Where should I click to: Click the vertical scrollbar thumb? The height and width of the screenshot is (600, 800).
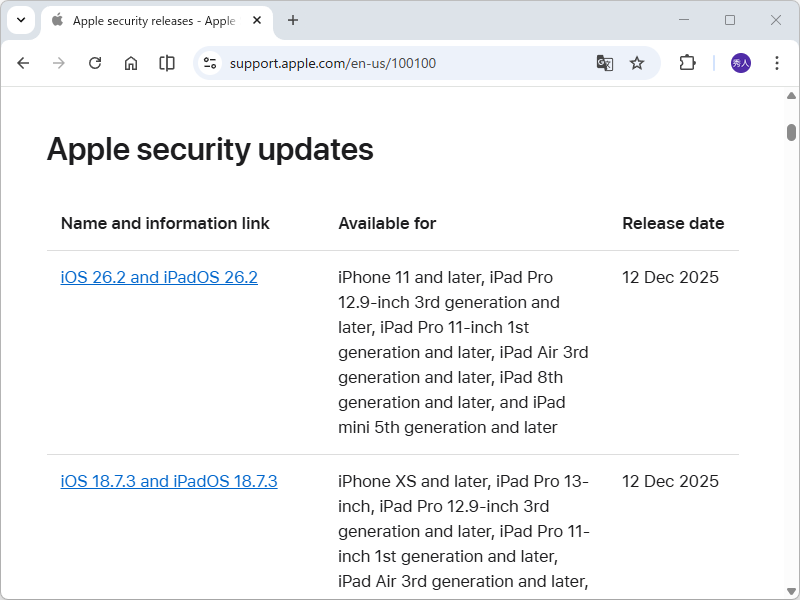coord(791,132)
